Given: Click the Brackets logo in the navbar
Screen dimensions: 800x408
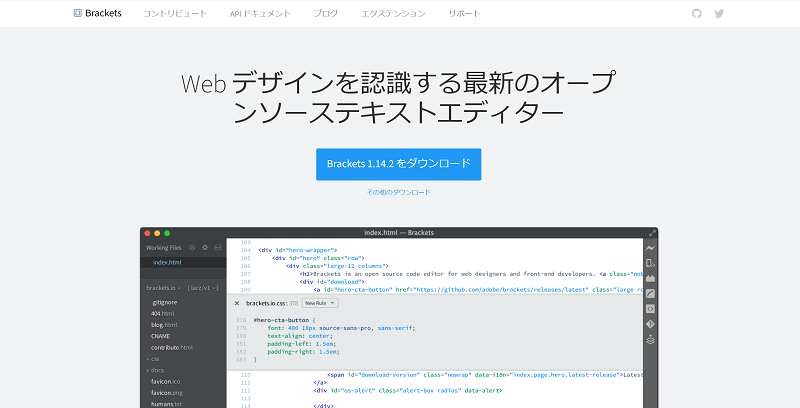Looking at the screenshot, I should coord(97,13).
